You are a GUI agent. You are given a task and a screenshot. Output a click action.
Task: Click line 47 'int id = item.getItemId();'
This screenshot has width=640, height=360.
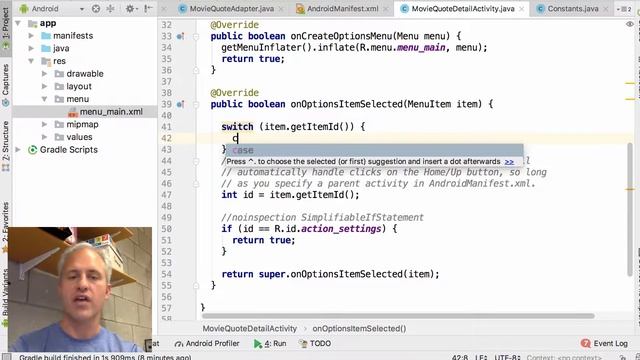[x=290, y=195]
